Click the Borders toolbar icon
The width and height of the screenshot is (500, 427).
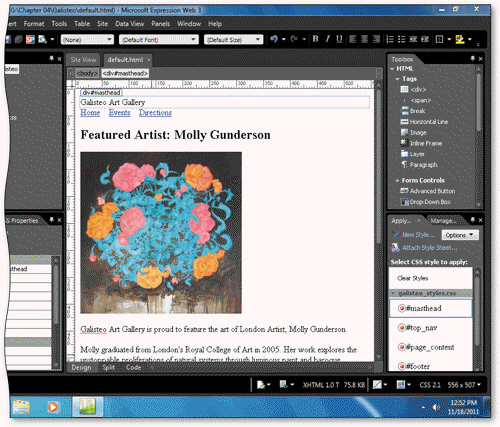coord(440,39)
